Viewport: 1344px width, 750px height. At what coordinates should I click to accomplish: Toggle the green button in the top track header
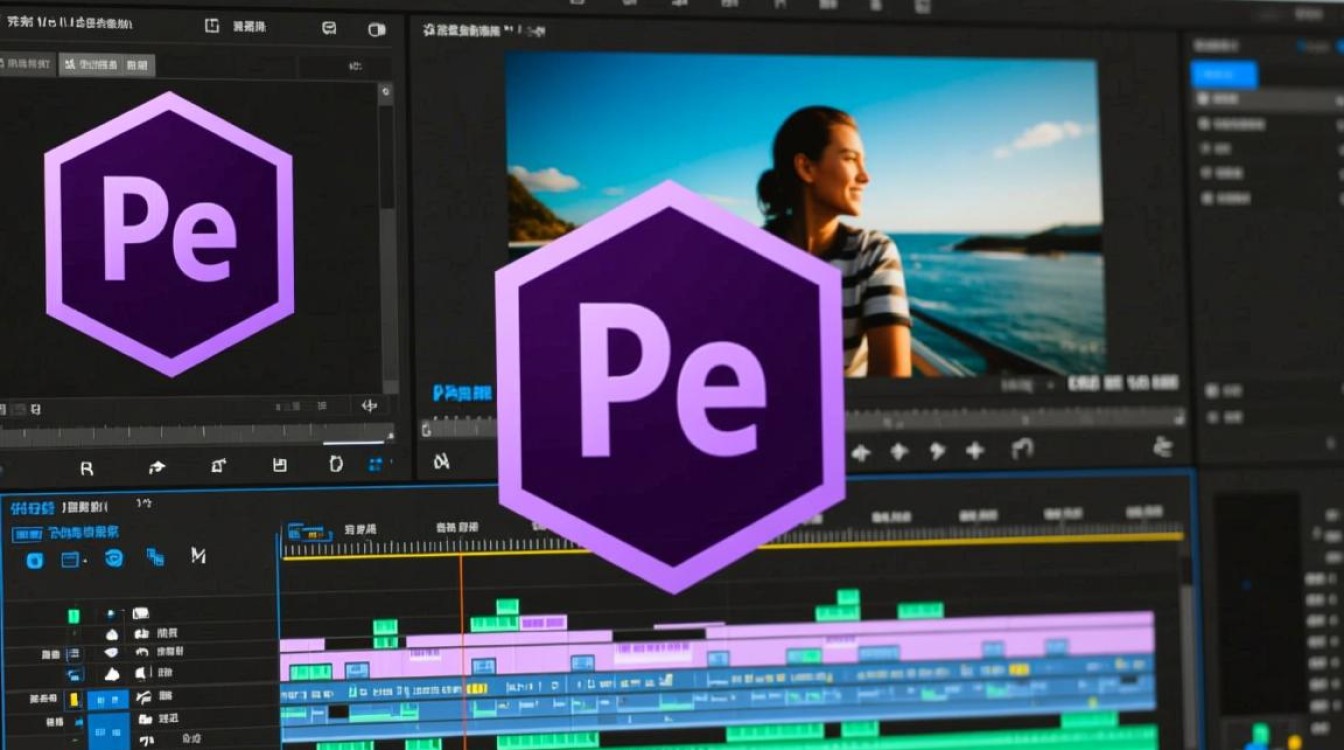pyautogui.click(x=73, y=615)
